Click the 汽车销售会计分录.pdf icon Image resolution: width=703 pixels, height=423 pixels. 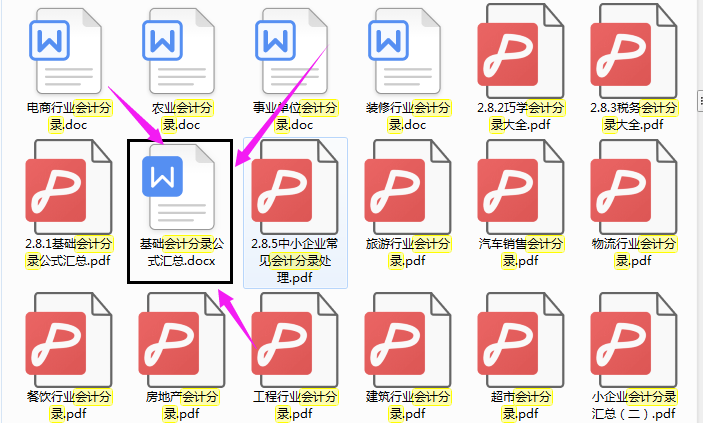point(521,187)
